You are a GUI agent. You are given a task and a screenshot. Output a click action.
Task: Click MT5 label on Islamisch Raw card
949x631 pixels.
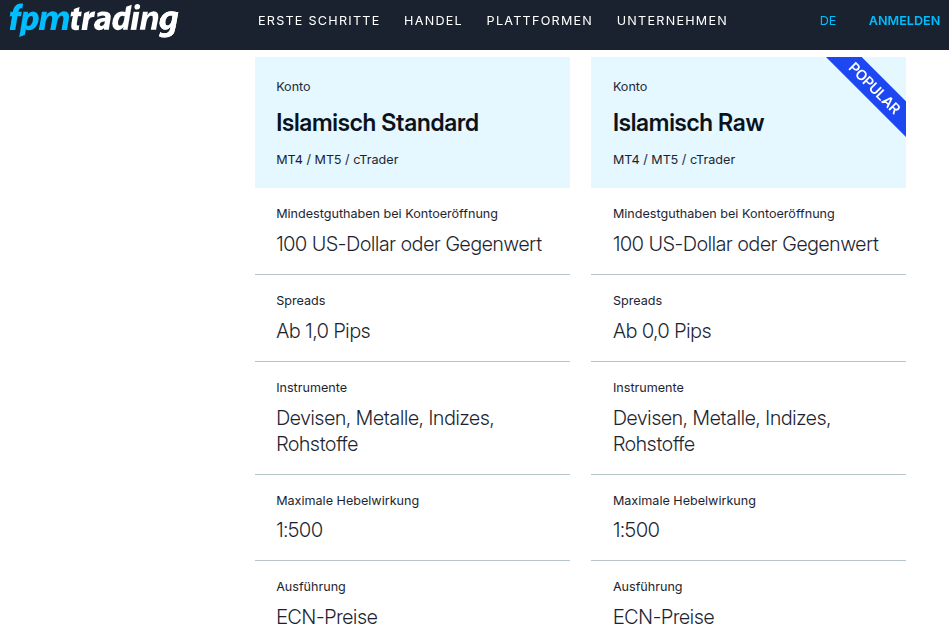[x=666, y=158]
